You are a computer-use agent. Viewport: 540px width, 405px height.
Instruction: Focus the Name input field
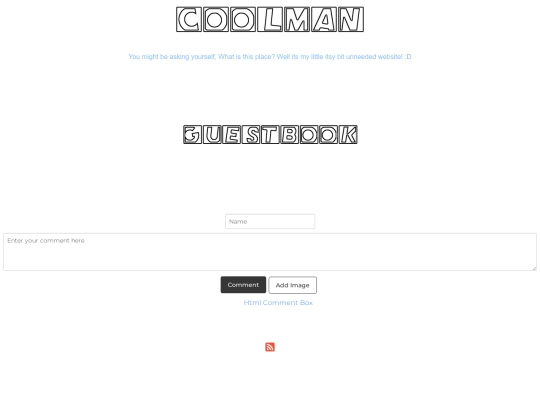pyautogui.click(x=270, y=221)
